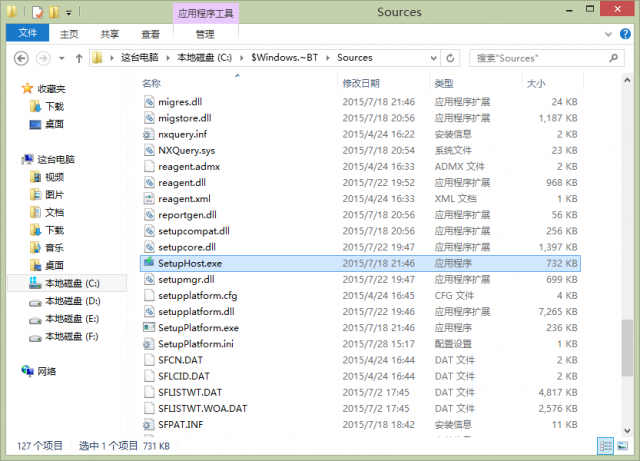Screen dimensions: 640x461
Task: Expand breadcrumb arrow before 这台电脑
Action: coord(111,58)
